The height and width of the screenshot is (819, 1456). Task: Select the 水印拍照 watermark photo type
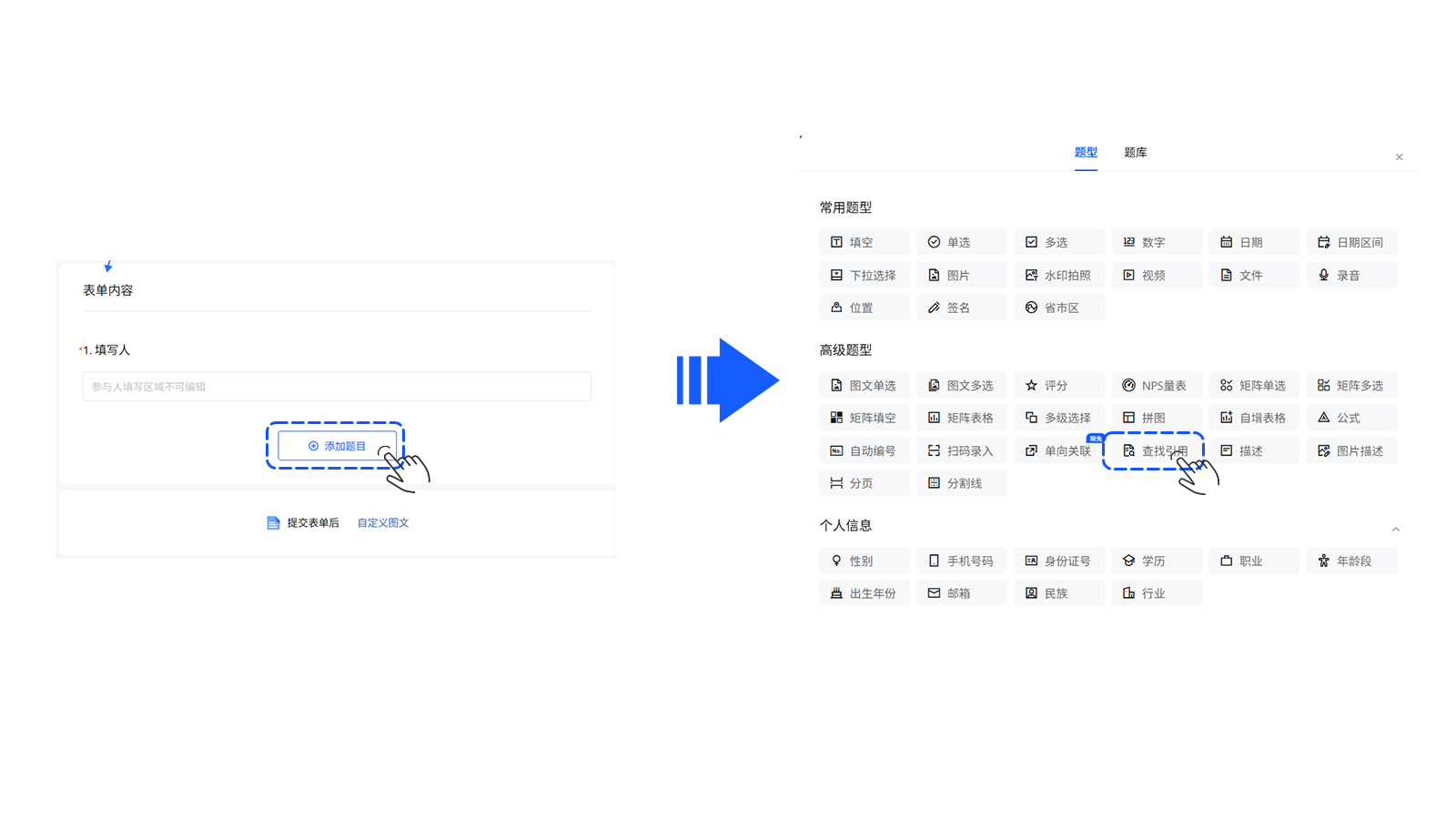tap(1059, 274)
